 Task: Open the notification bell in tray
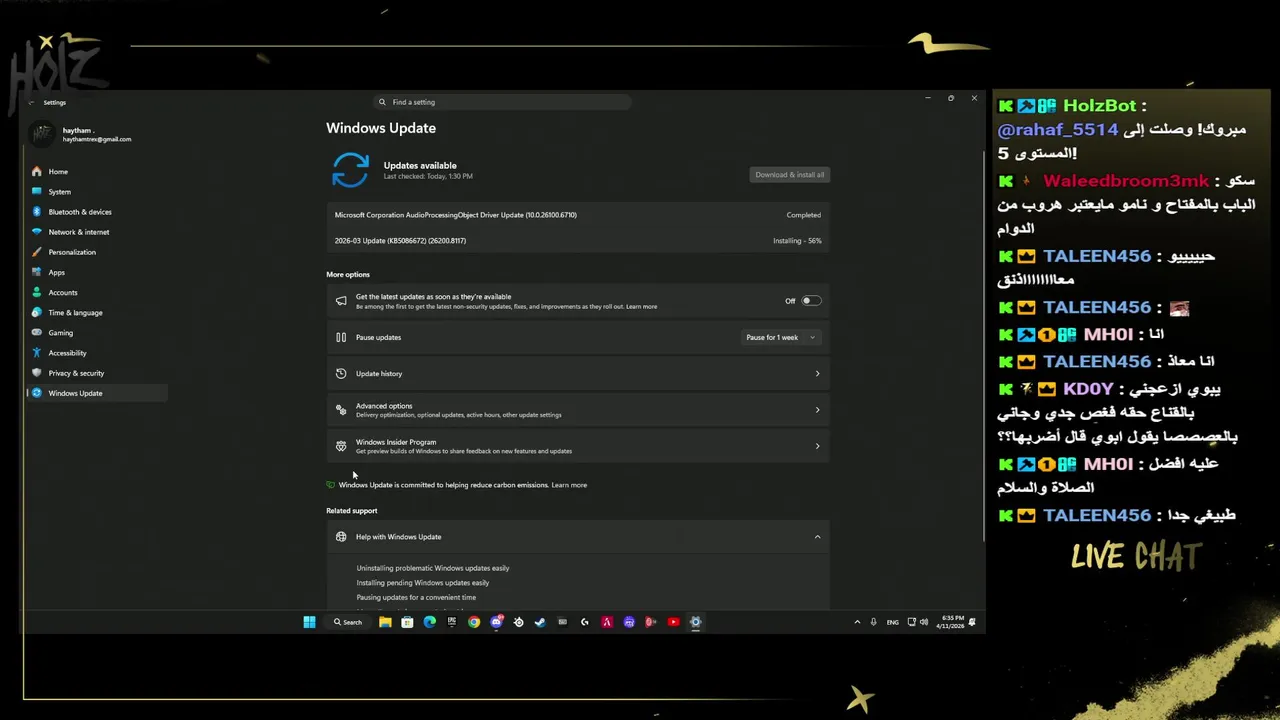pos(972,622)
